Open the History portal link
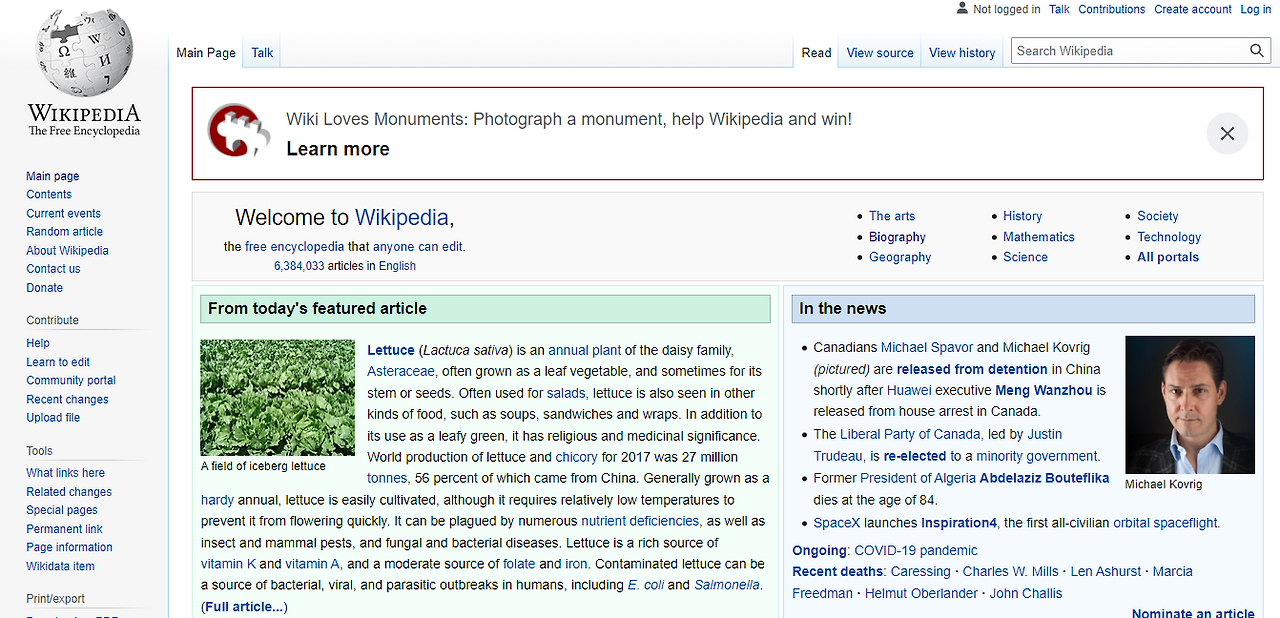The image size is (1280, 618). [x=1022, y=216]
